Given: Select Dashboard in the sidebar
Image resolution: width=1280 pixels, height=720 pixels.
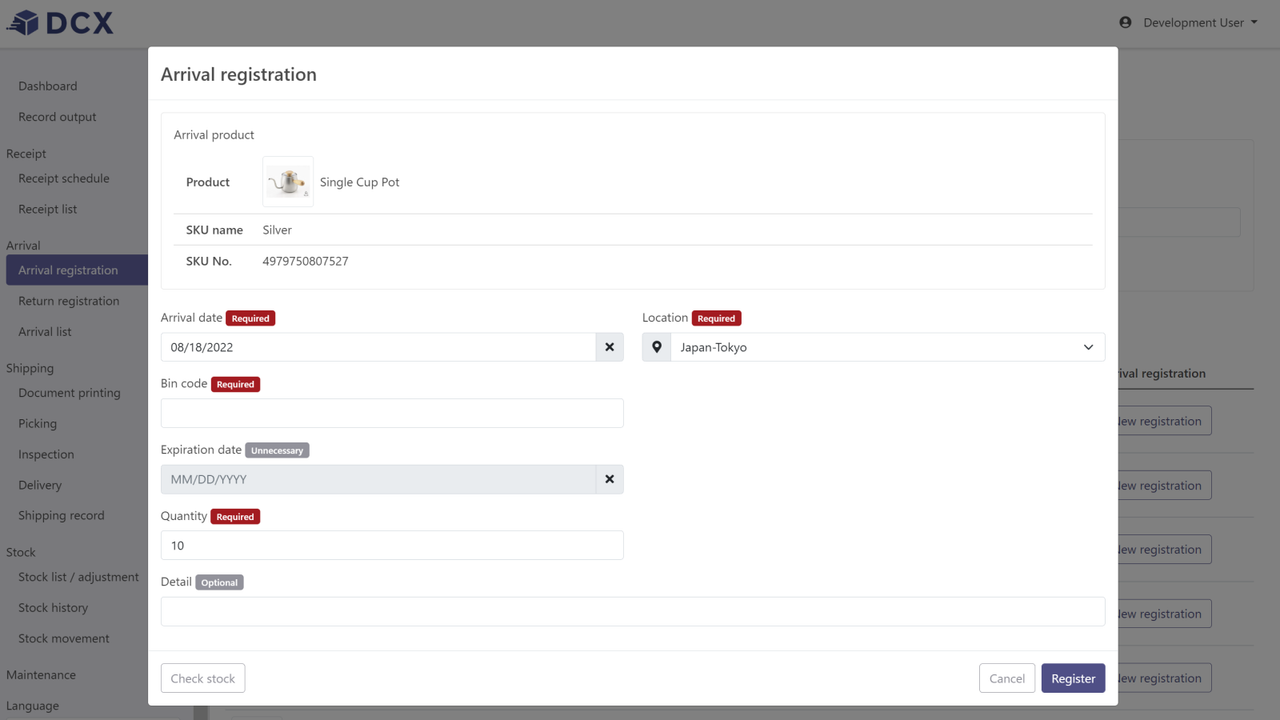Looking at the screenshot, I should pos(47,86).
